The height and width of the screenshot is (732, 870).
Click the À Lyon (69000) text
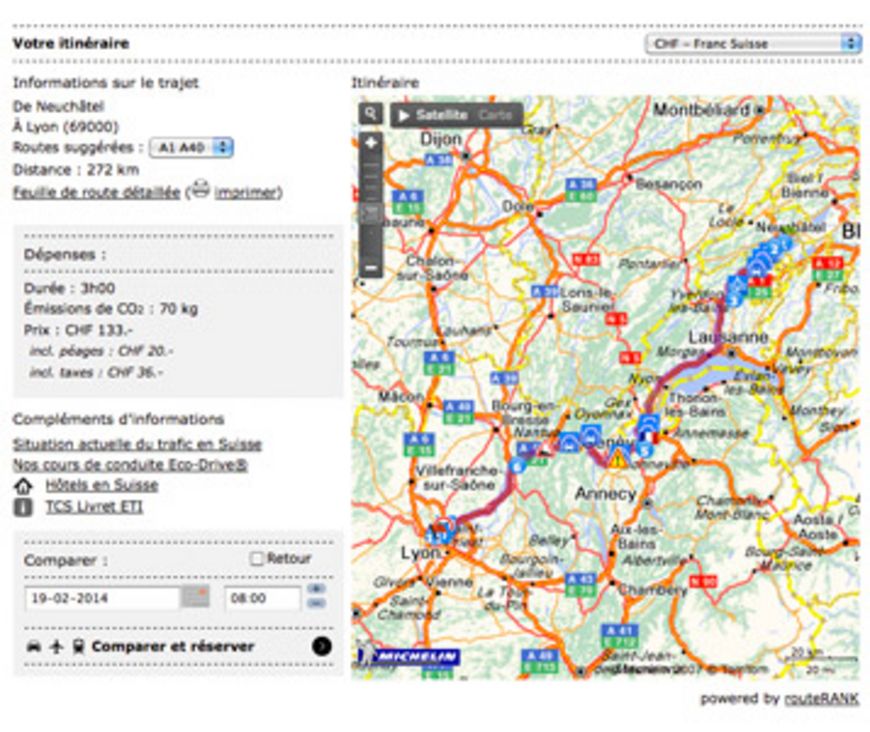[65, 127]
